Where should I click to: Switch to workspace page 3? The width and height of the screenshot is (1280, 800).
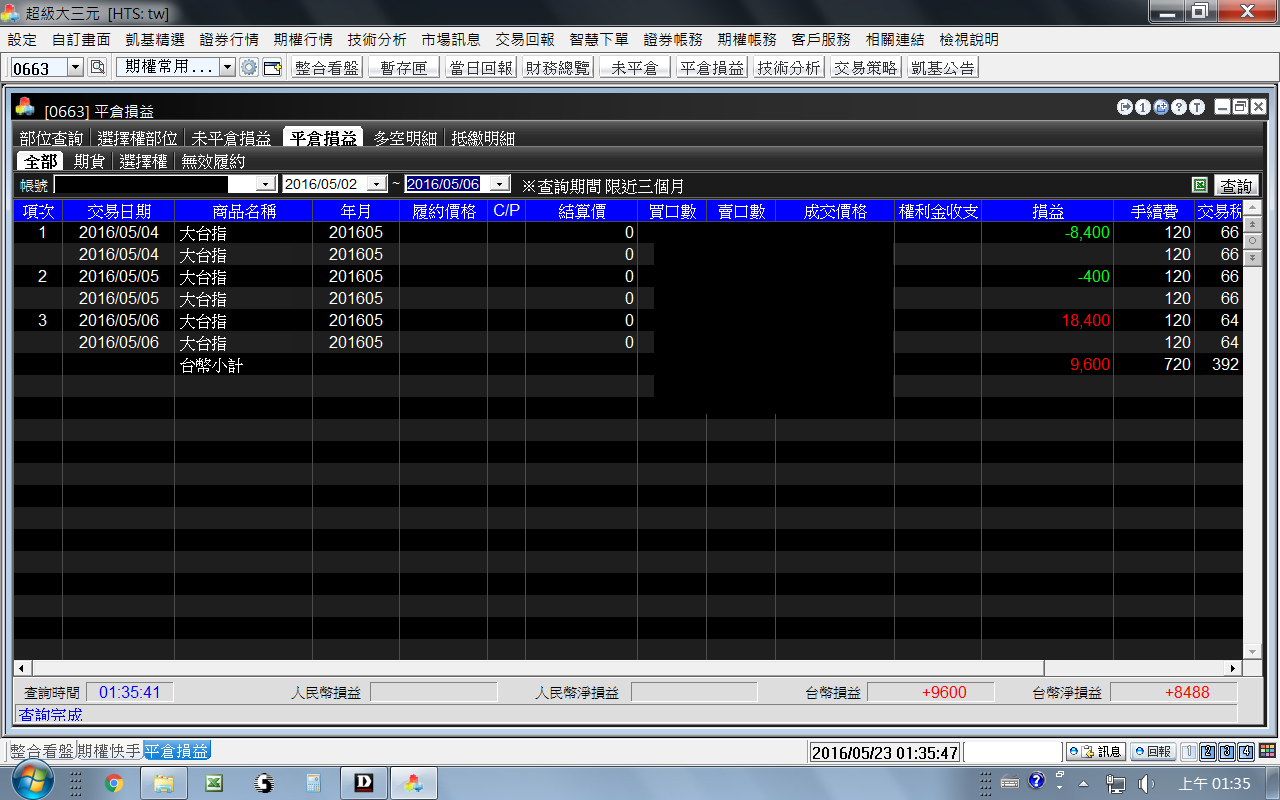pos(1227,752)
